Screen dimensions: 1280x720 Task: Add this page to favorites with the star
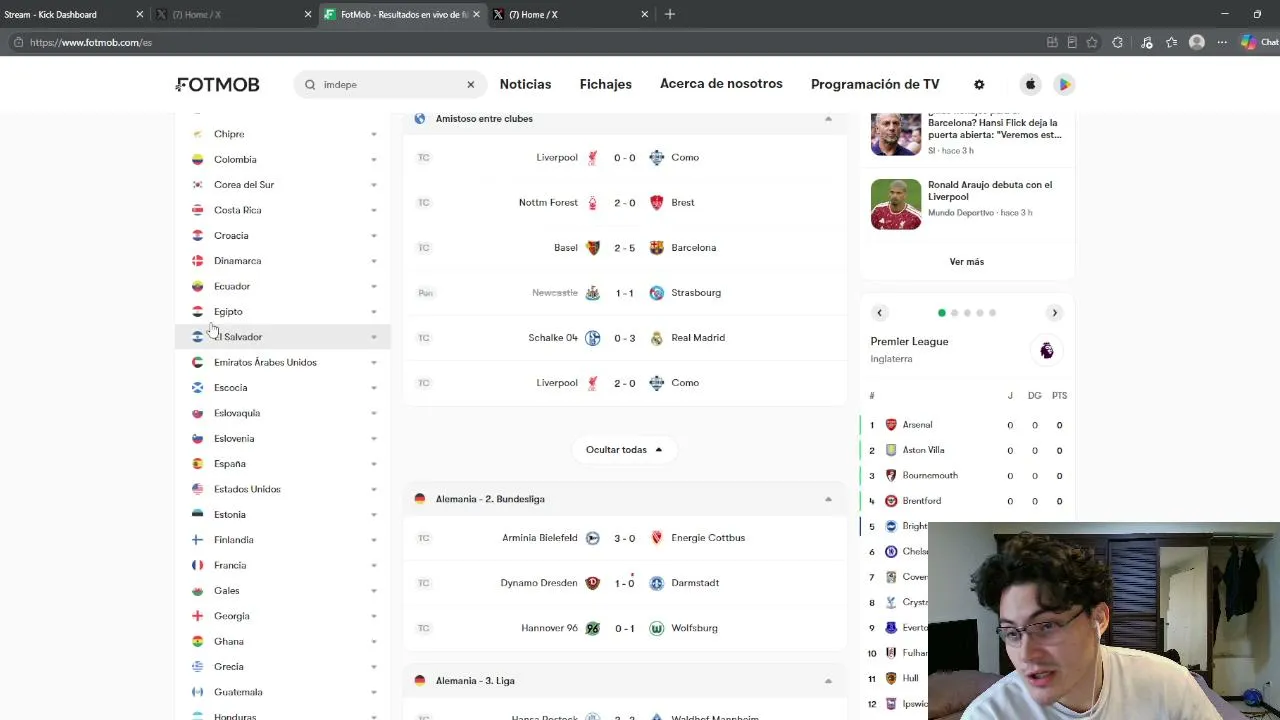click(x=1092, y=42)
